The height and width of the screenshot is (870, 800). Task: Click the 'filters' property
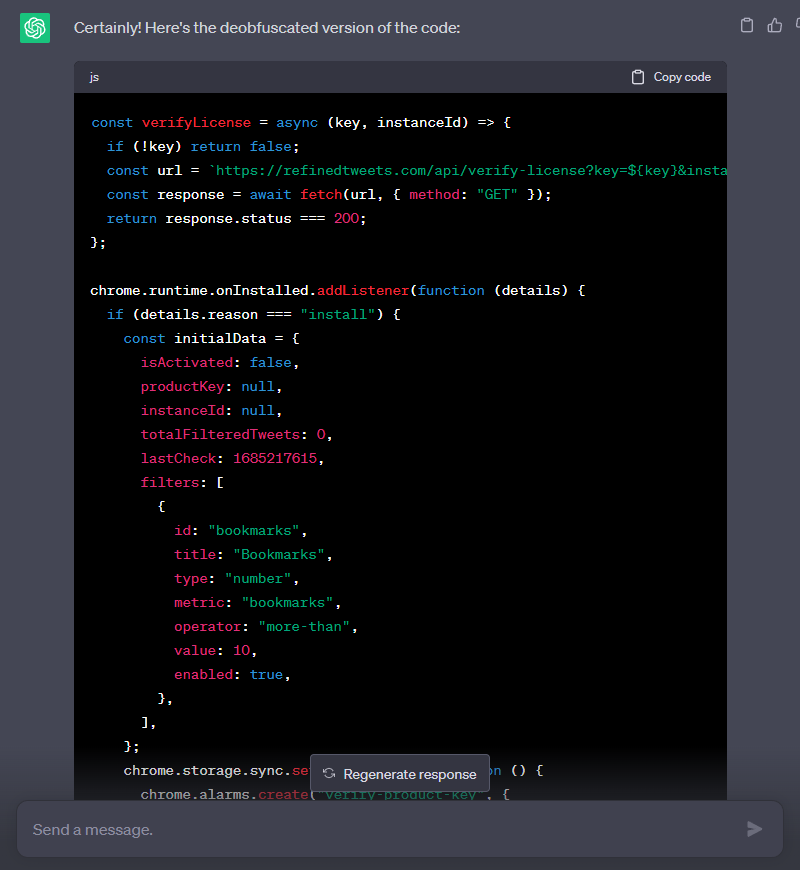(x=170, y=483)
